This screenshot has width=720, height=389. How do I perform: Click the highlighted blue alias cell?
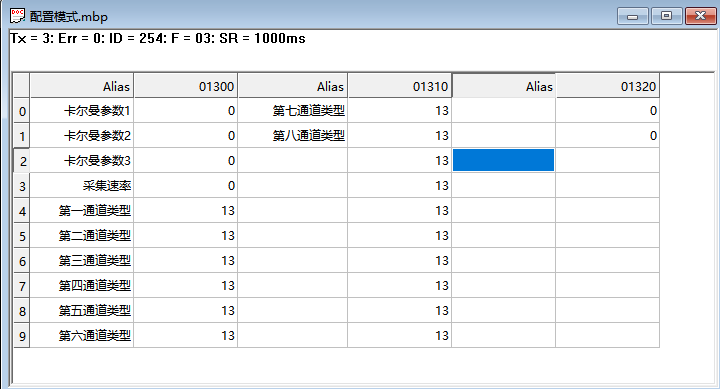coord(504,160)
